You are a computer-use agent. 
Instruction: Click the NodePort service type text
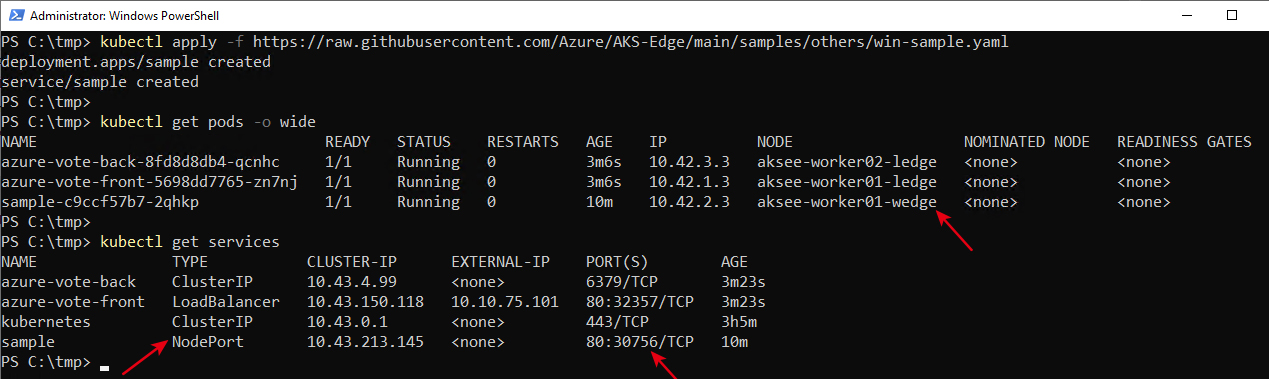click(x=207, y=342)
